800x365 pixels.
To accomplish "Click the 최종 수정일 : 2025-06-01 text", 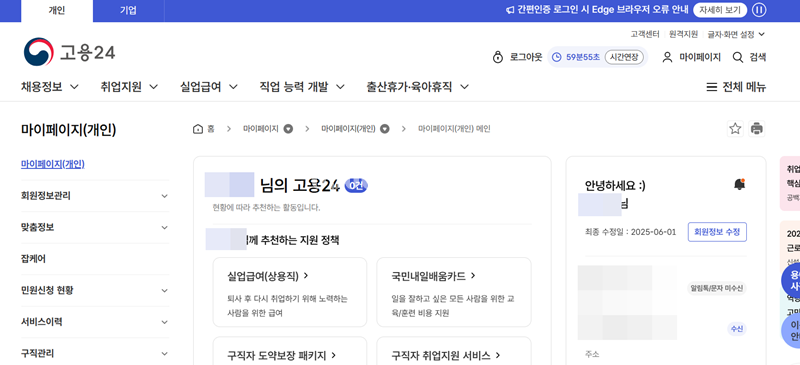I will [631, 232].
